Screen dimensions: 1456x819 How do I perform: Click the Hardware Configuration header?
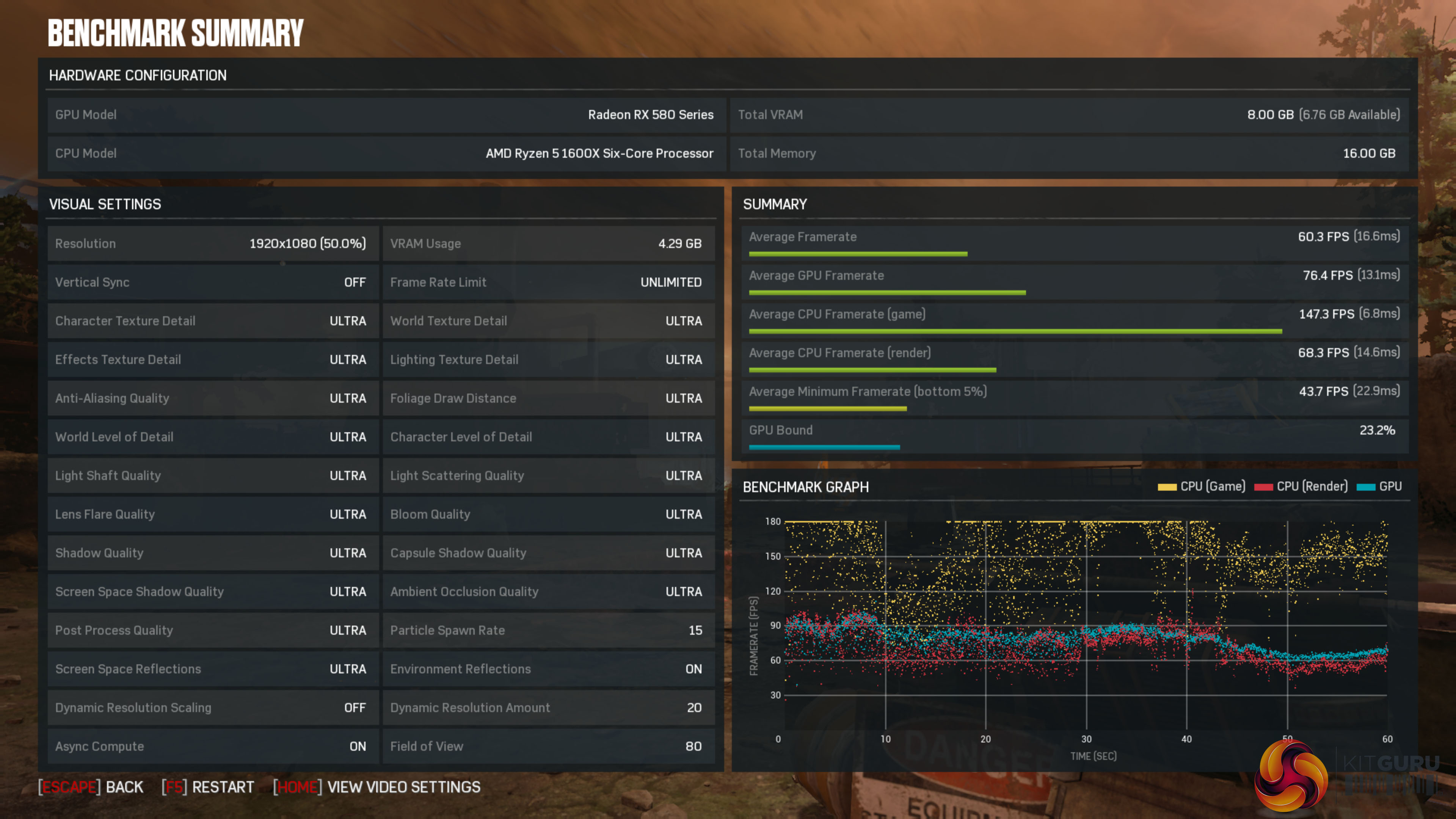click(x=137, y=75)
